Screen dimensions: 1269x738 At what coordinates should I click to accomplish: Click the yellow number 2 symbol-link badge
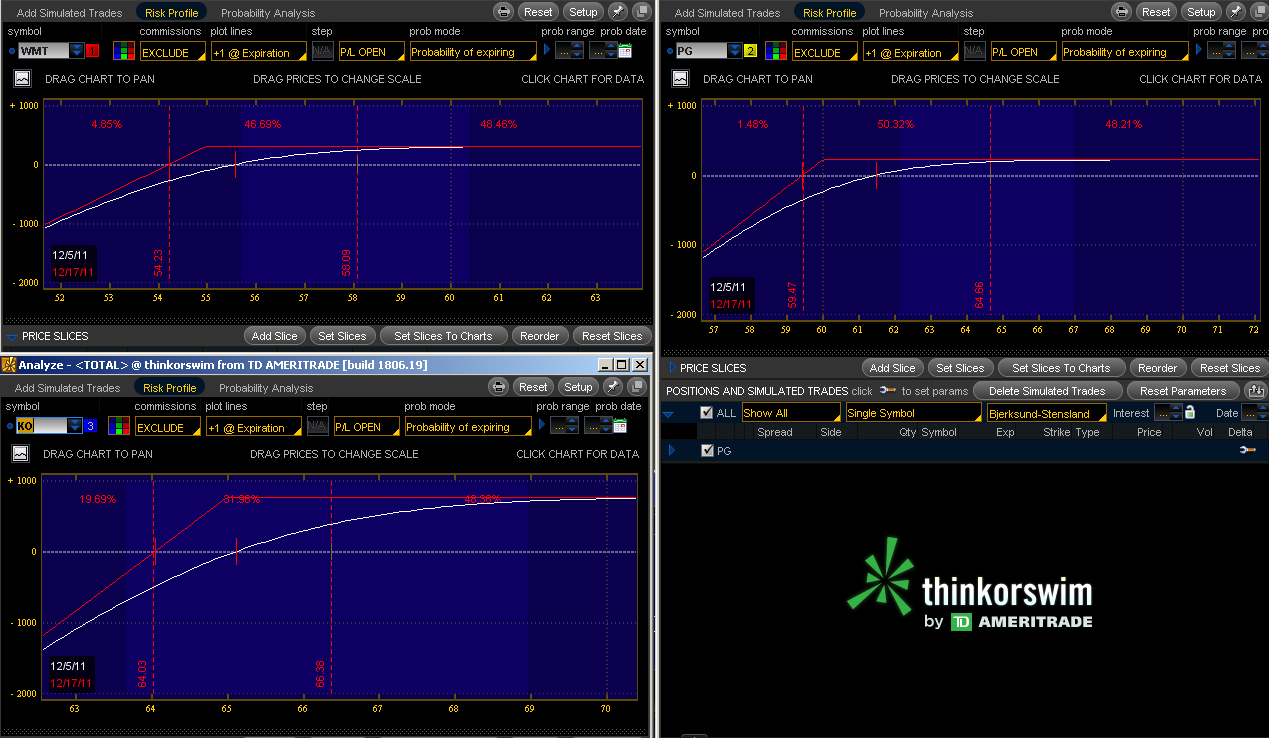click(751, 51)
